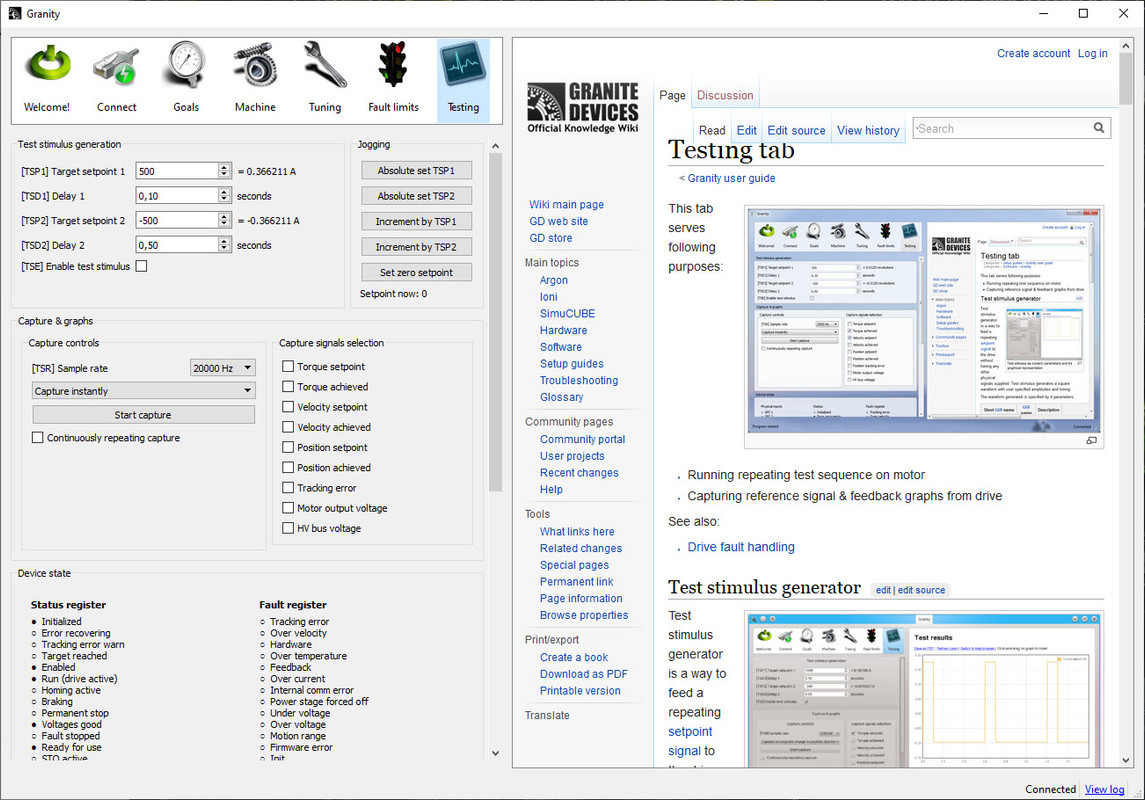The image size is (1145, 800).
Task: Click the Test stimulus generator edit source link
Action: point(921,590)
